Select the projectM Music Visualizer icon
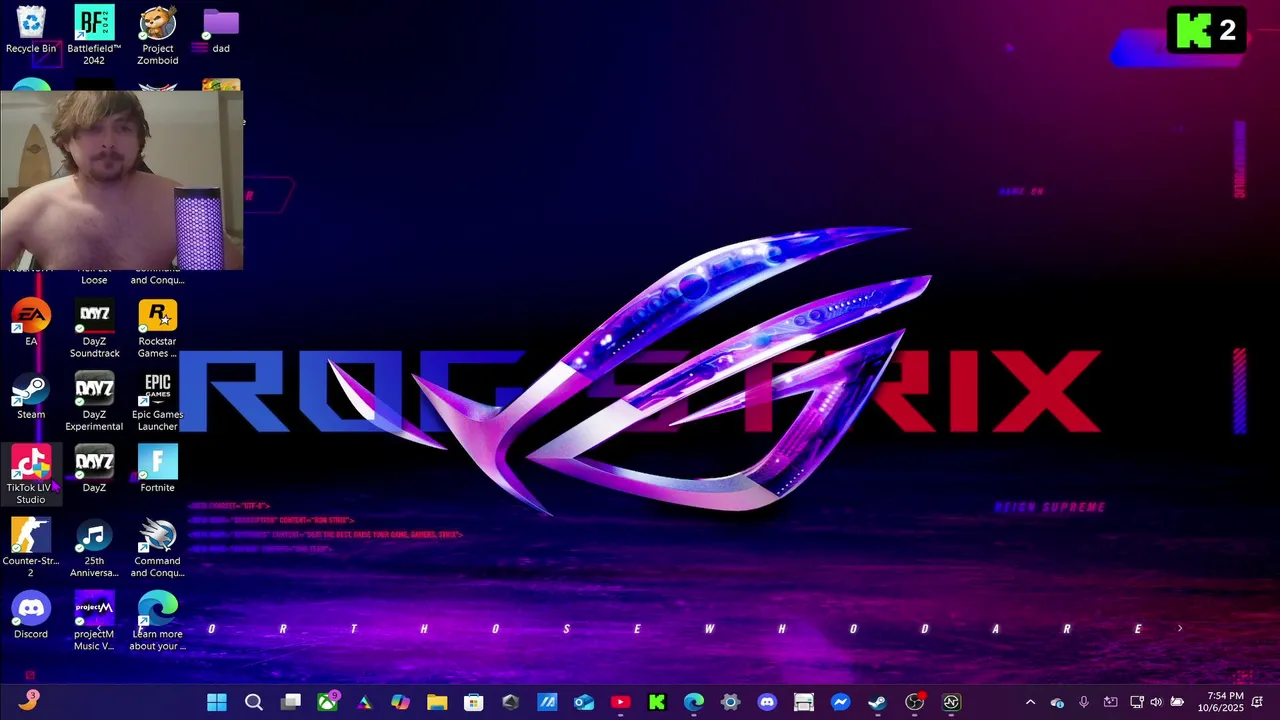The width and height of the screenshot is (1280, 720). coord(94,621)
